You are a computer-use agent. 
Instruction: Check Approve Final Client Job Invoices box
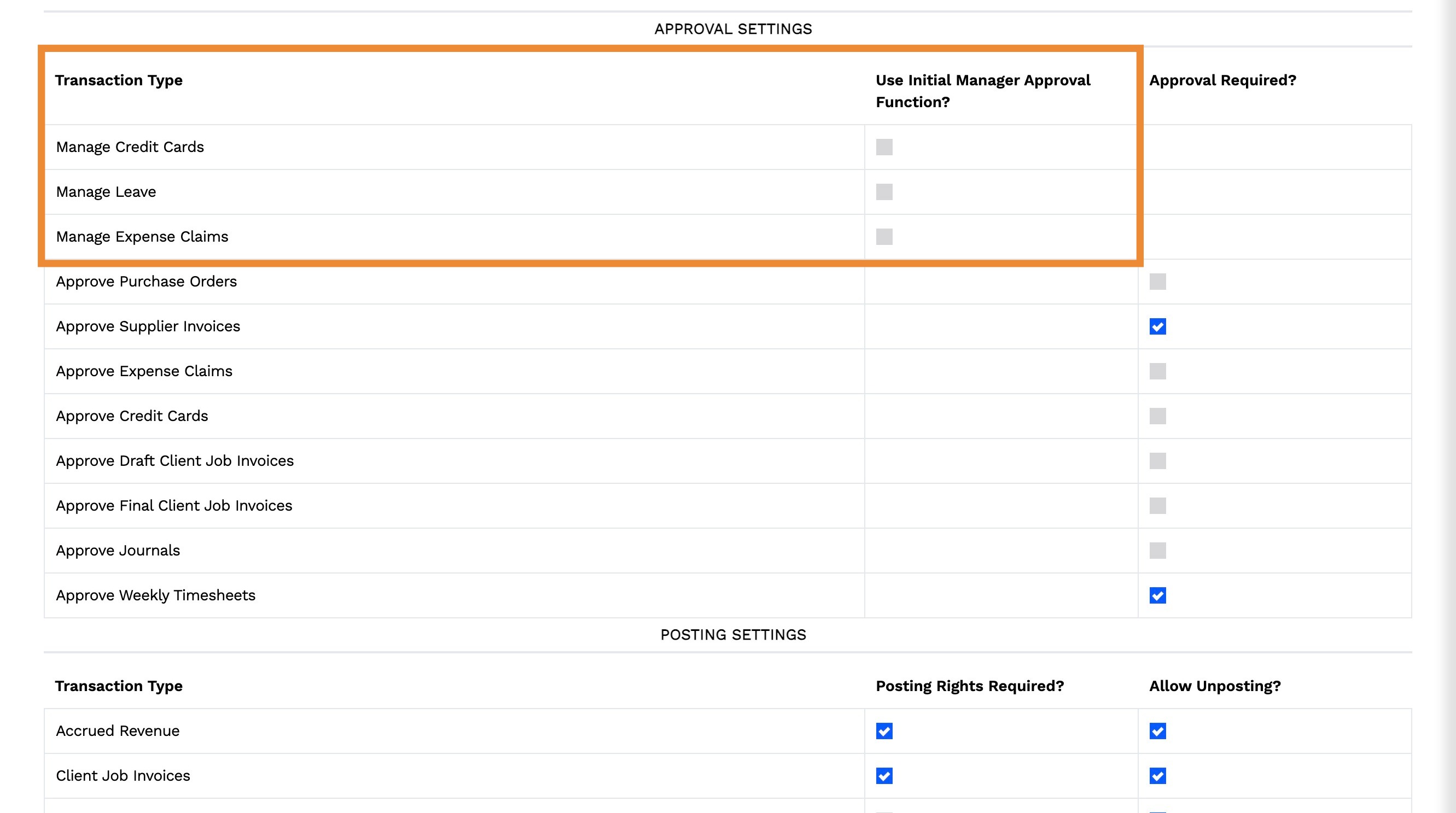(1157, 506)
